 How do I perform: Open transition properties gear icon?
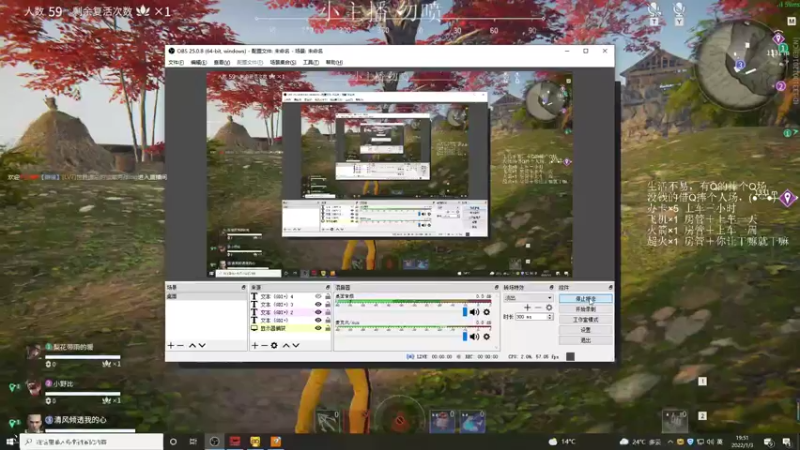(x=549, y=307)
